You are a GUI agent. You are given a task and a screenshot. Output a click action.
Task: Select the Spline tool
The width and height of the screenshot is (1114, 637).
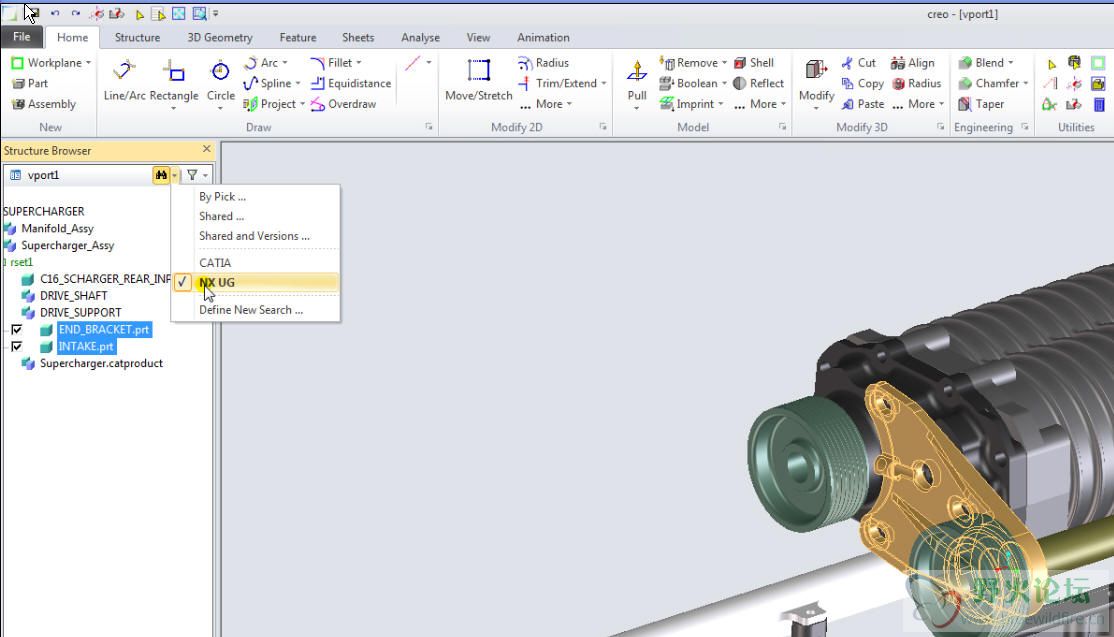268,83
